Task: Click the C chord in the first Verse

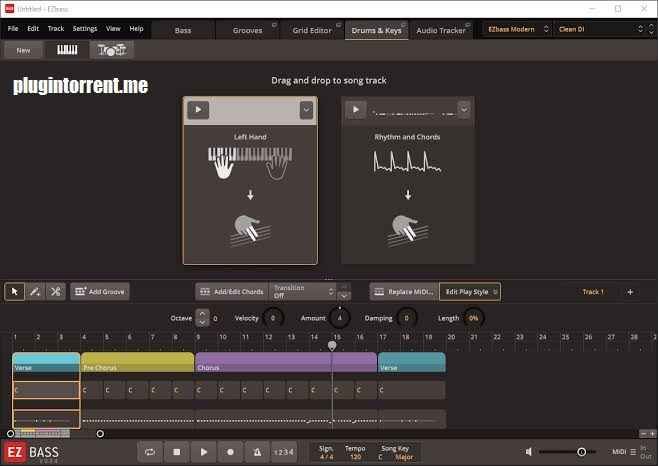Action: (x=46, y=390)
